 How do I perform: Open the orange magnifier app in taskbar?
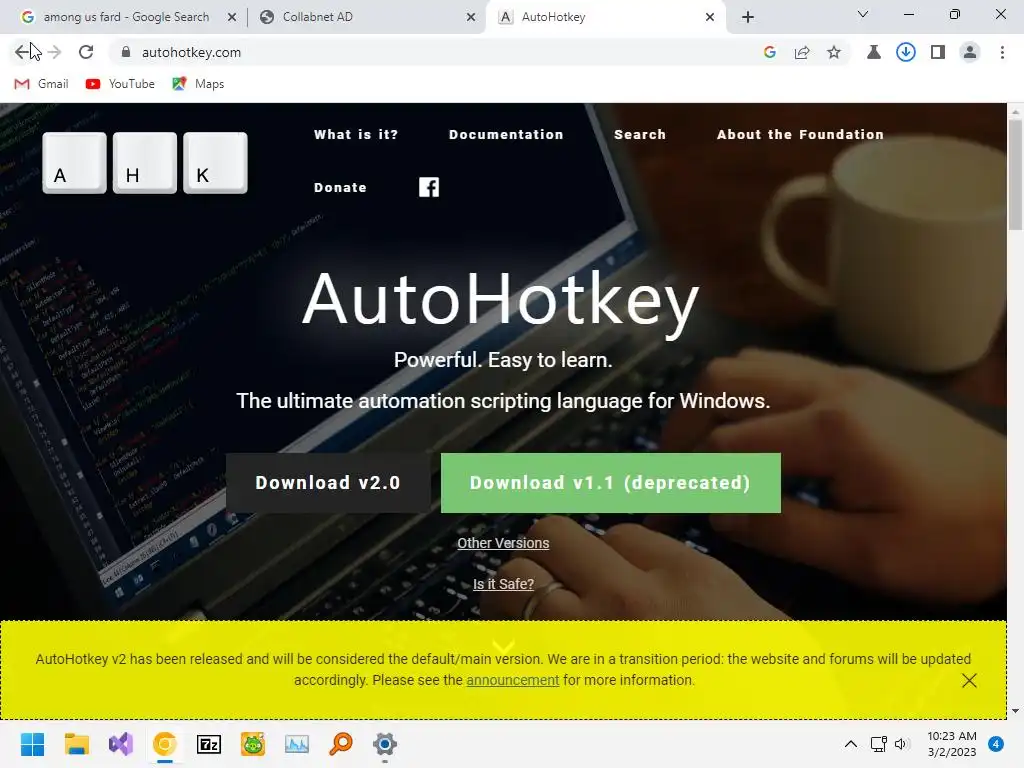click(x=341, y=744)
